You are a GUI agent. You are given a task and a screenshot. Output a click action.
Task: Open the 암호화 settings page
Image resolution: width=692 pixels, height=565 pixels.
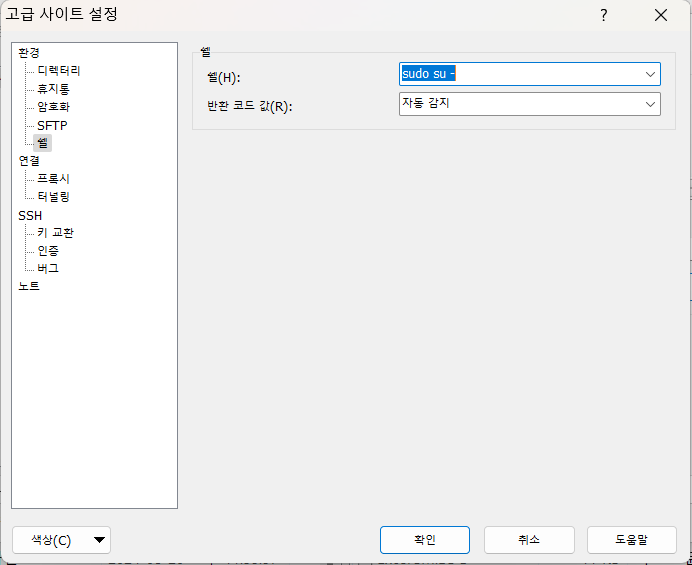pos(53,107)
